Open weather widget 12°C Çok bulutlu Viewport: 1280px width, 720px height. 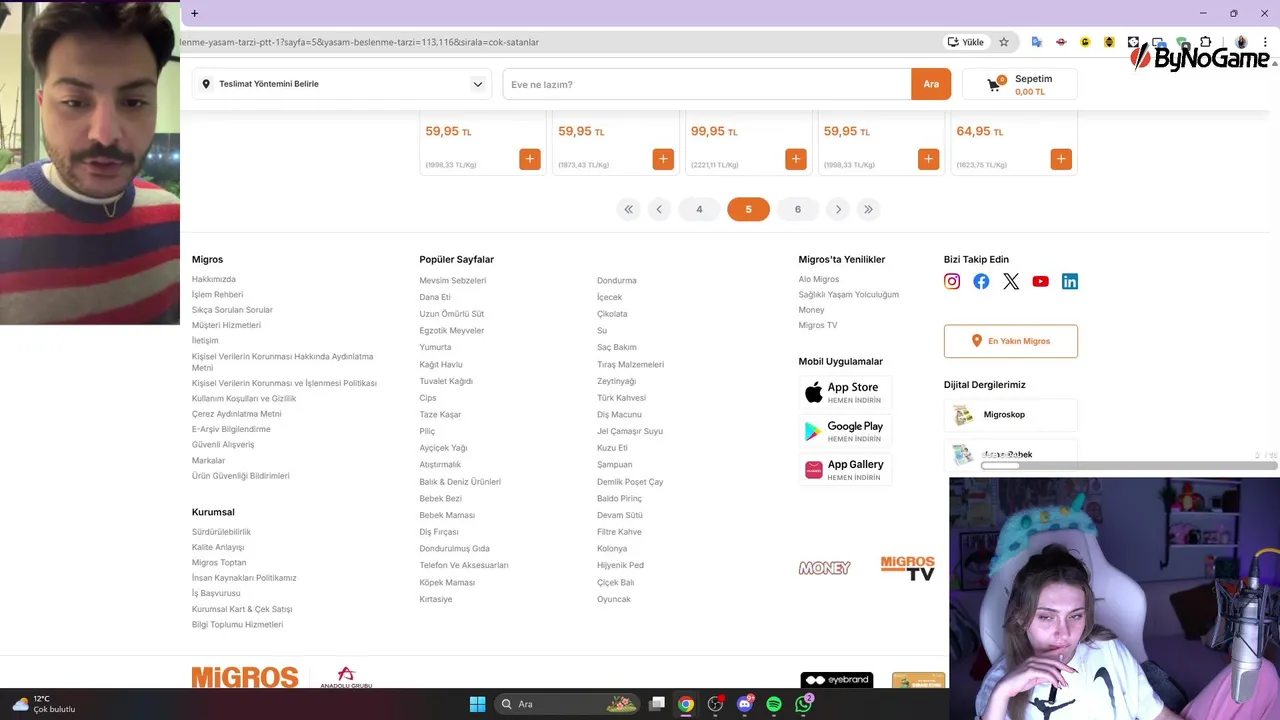pos(43,704)
